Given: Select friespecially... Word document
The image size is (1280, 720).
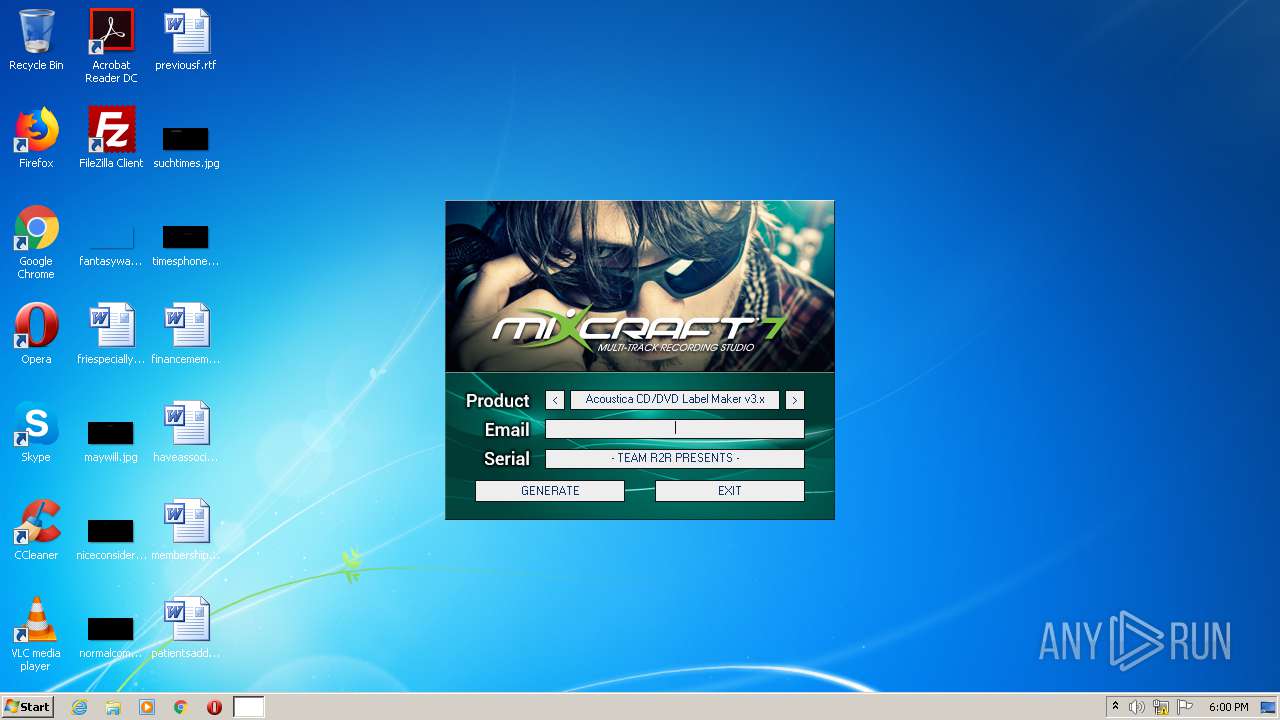Looking at the screenshot, I should point(111,334).
